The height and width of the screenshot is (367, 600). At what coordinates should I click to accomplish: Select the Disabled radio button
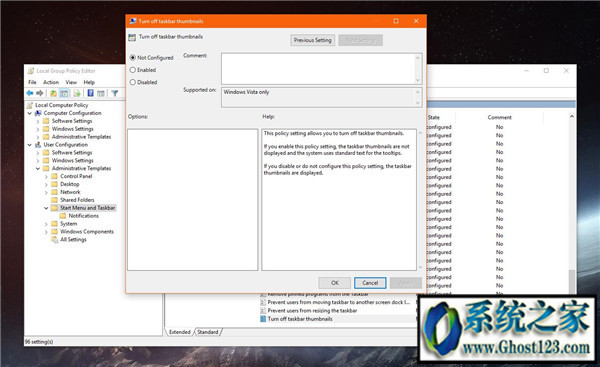tap(133, 82)
